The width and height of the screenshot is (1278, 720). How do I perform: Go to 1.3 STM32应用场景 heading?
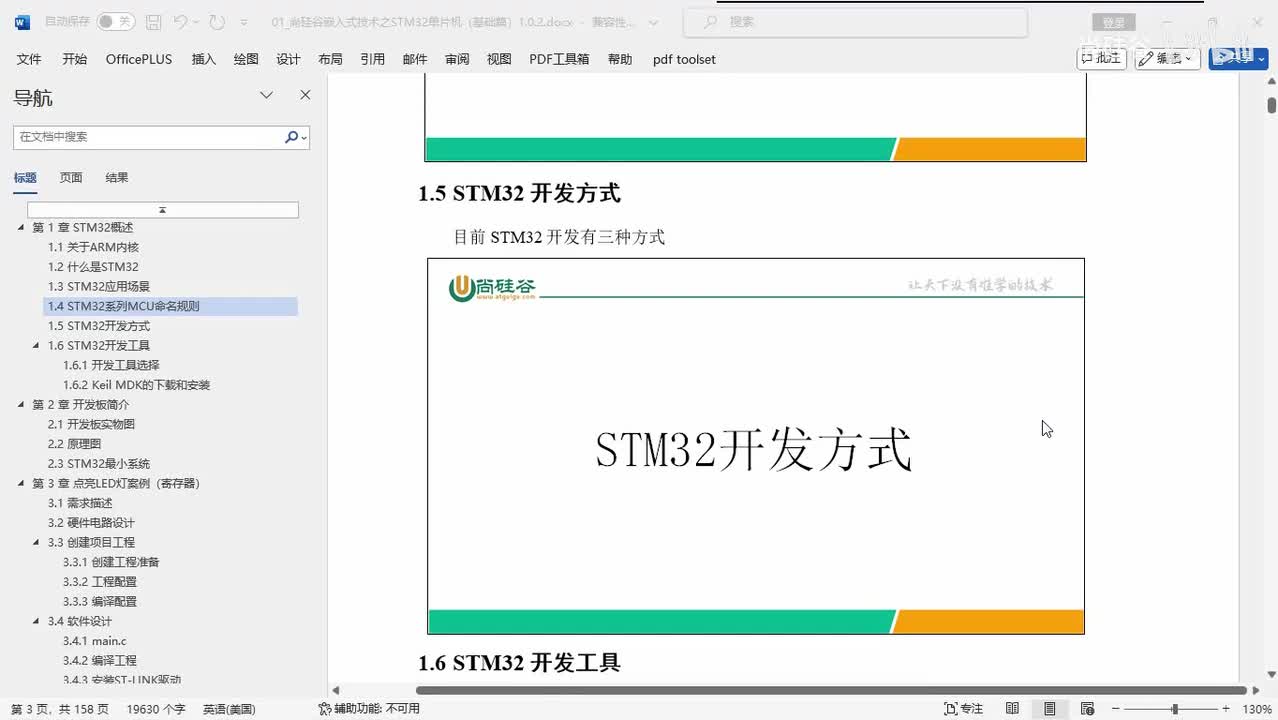(x=99, y=286)
